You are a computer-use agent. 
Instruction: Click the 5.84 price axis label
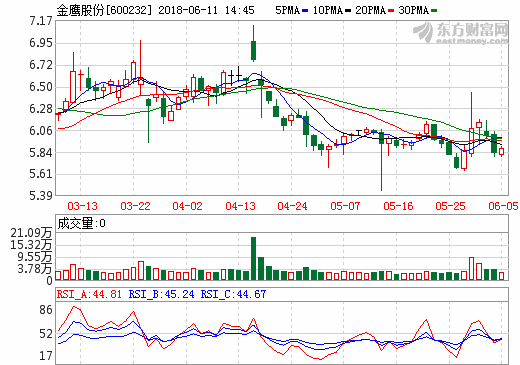[41, 153]
